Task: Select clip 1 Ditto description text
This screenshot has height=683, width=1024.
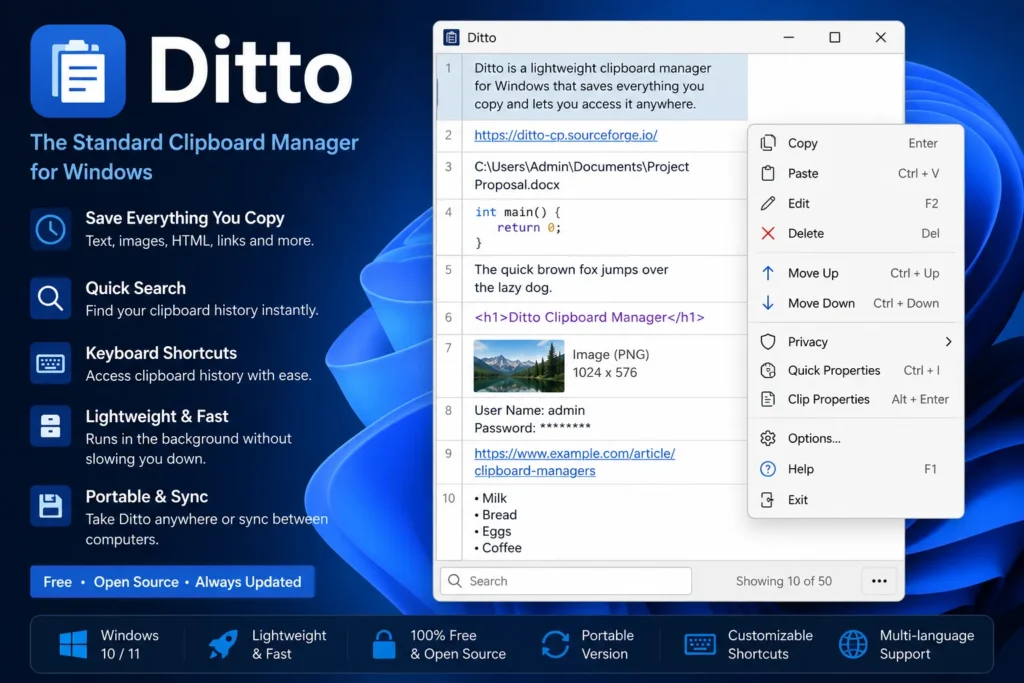Action: (592, 86)
